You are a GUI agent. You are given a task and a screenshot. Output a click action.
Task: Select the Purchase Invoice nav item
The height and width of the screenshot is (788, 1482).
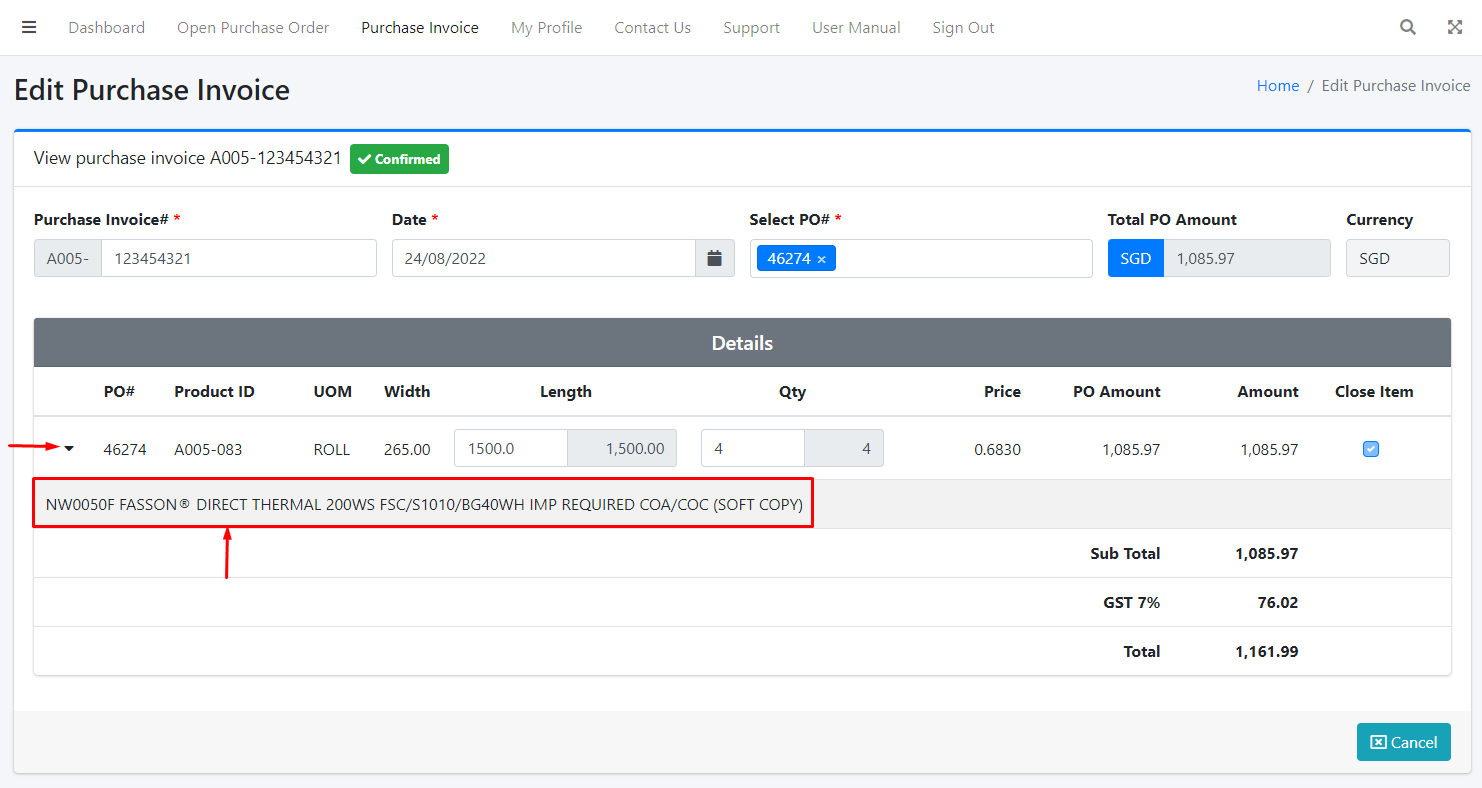tap(420, 28)
